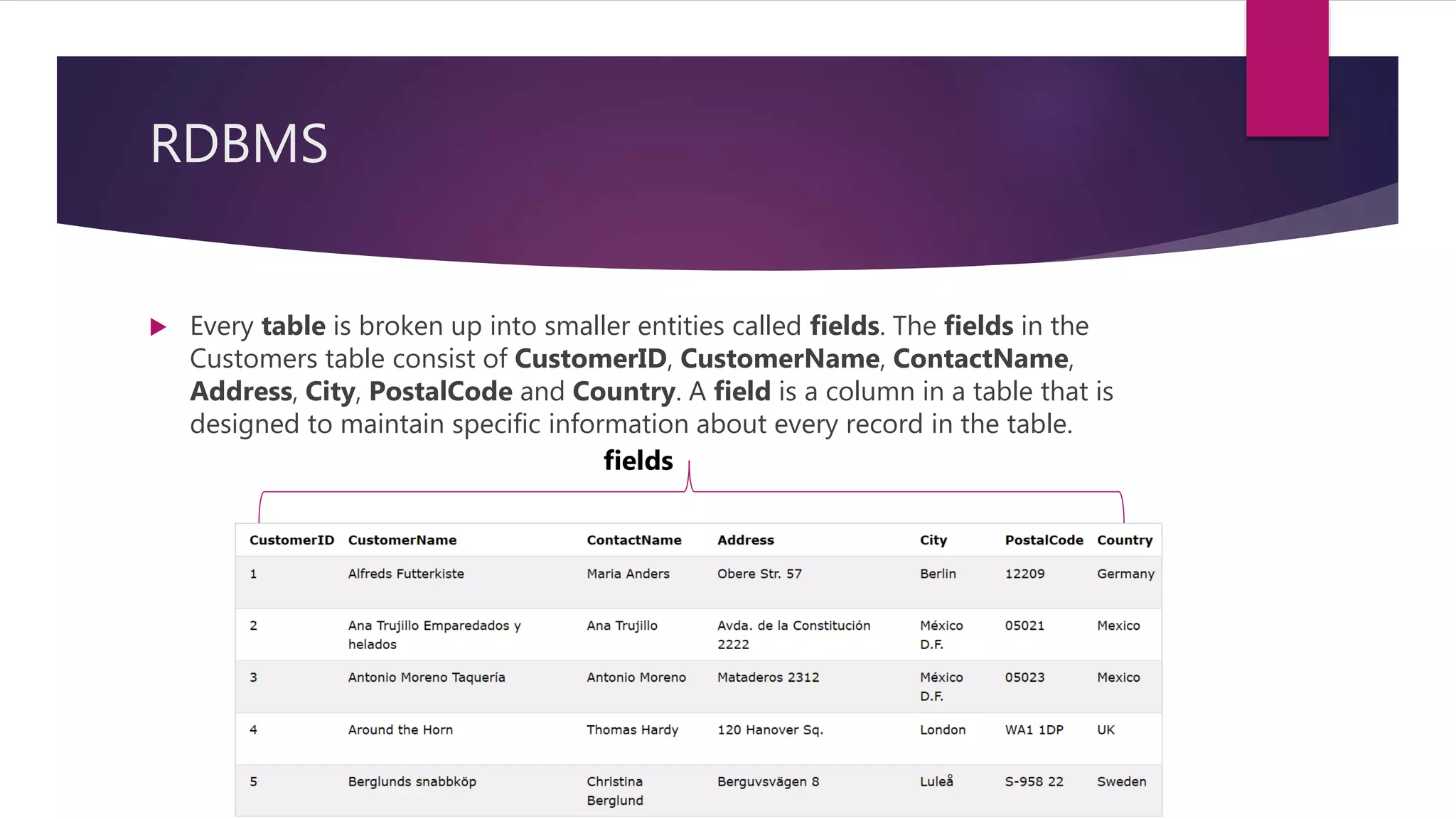Click the Berlin city cell

tap(938, 574)
